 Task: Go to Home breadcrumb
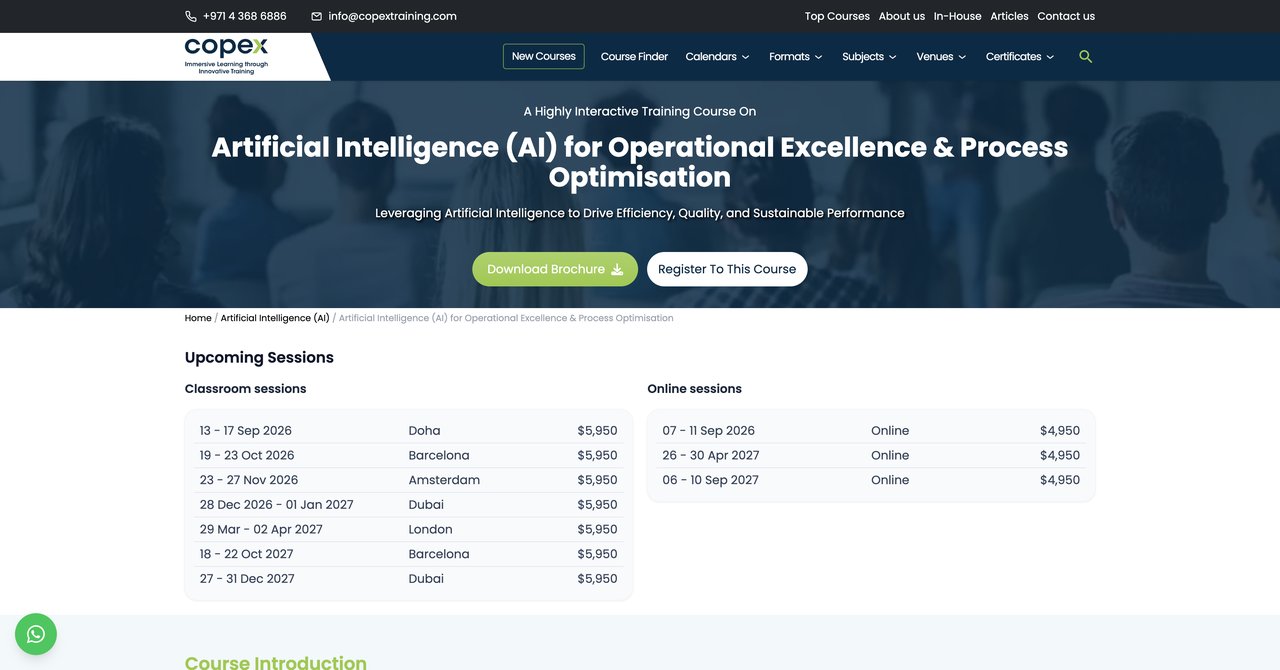coord(198,318)
